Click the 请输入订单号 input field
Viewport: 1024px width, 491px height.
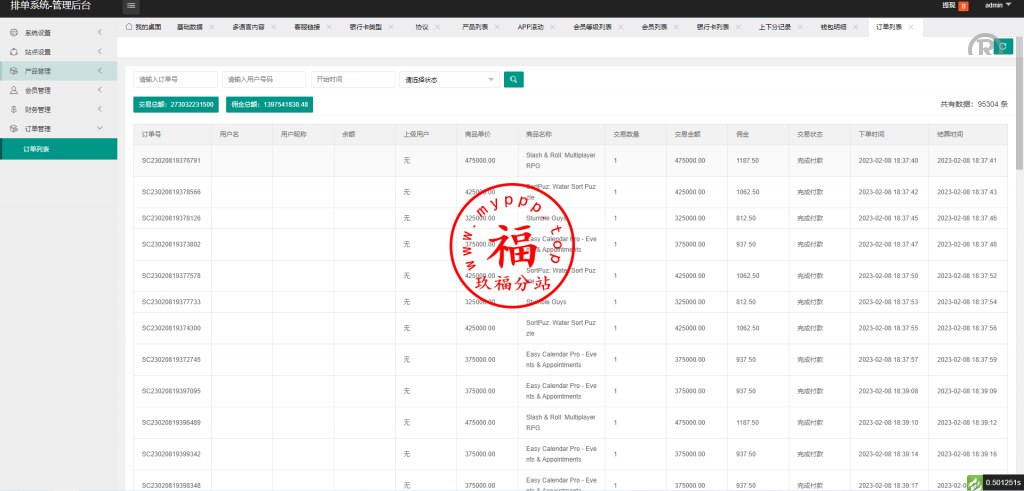(175, 79)
